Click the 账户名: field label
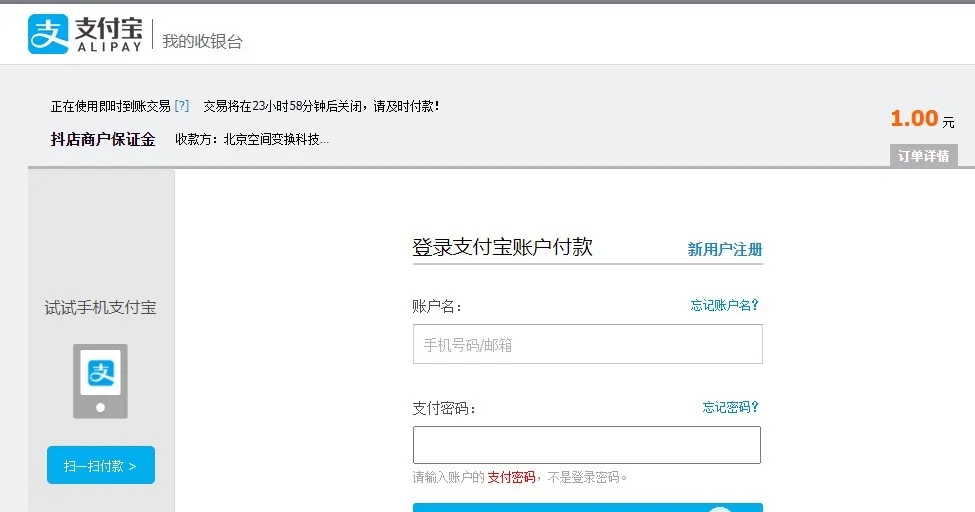This screenshot has height=512, width=975. (437, 306)
